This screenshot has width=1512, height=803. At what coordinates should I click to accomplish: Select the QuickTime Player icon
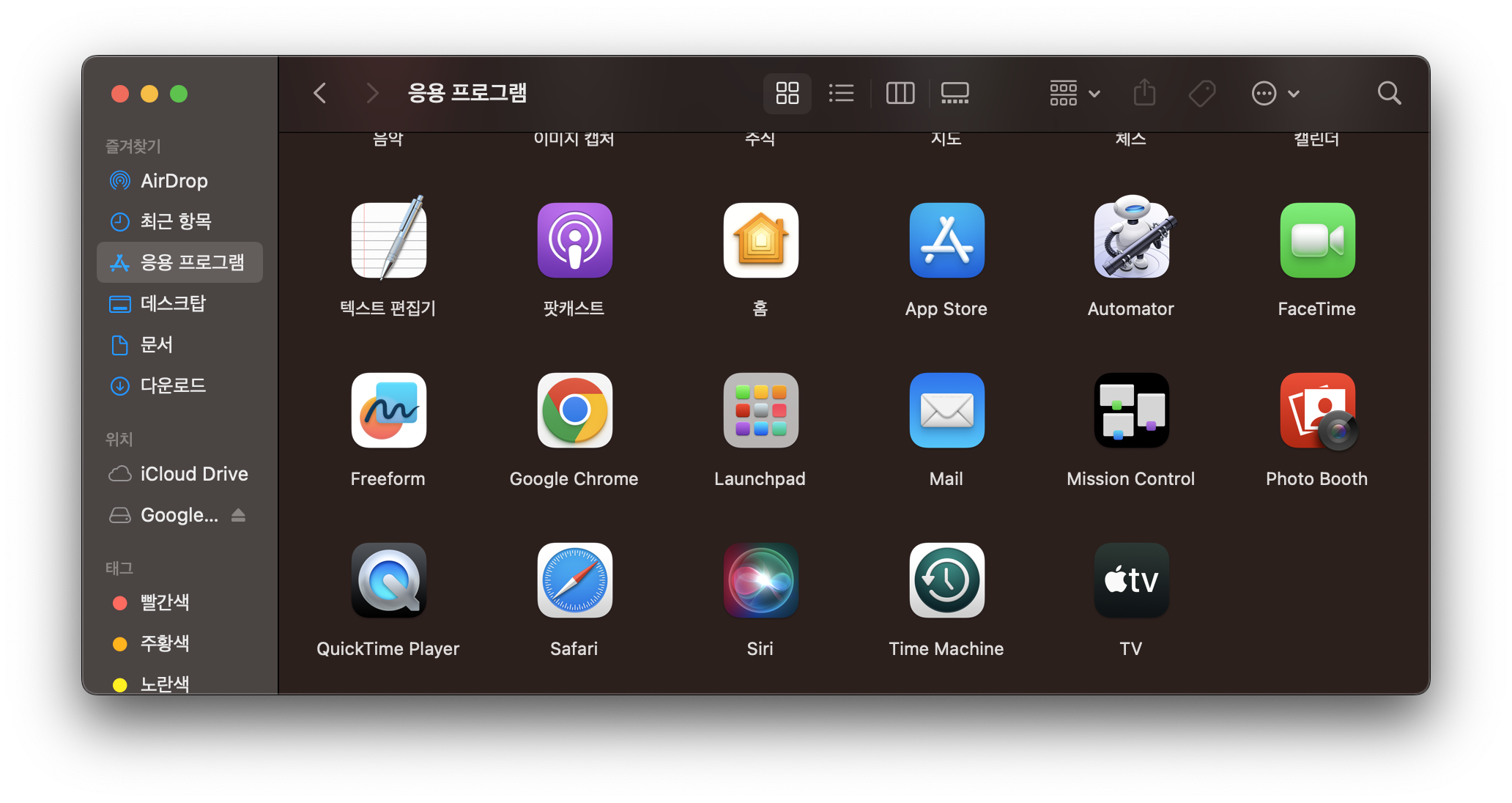click(x=388, y=580)
